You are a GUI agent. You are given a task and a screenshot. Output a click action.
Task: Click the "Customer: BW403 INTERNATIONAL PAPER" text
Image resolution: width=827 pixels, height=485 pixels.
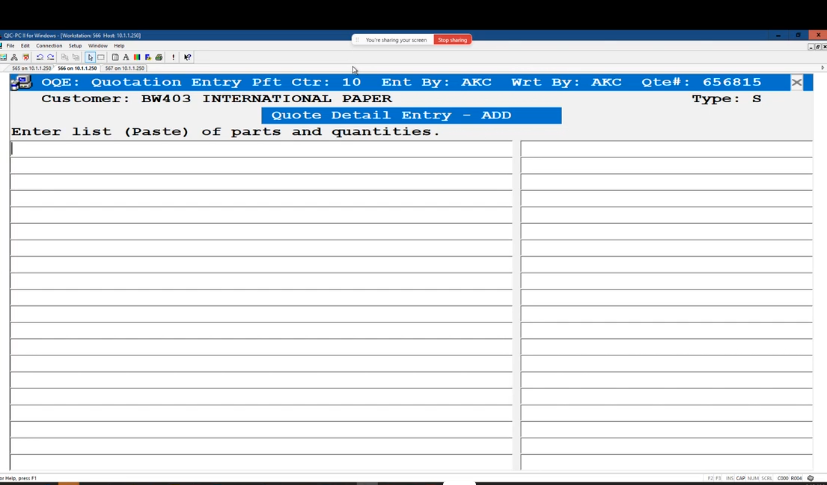pos(217,99)
